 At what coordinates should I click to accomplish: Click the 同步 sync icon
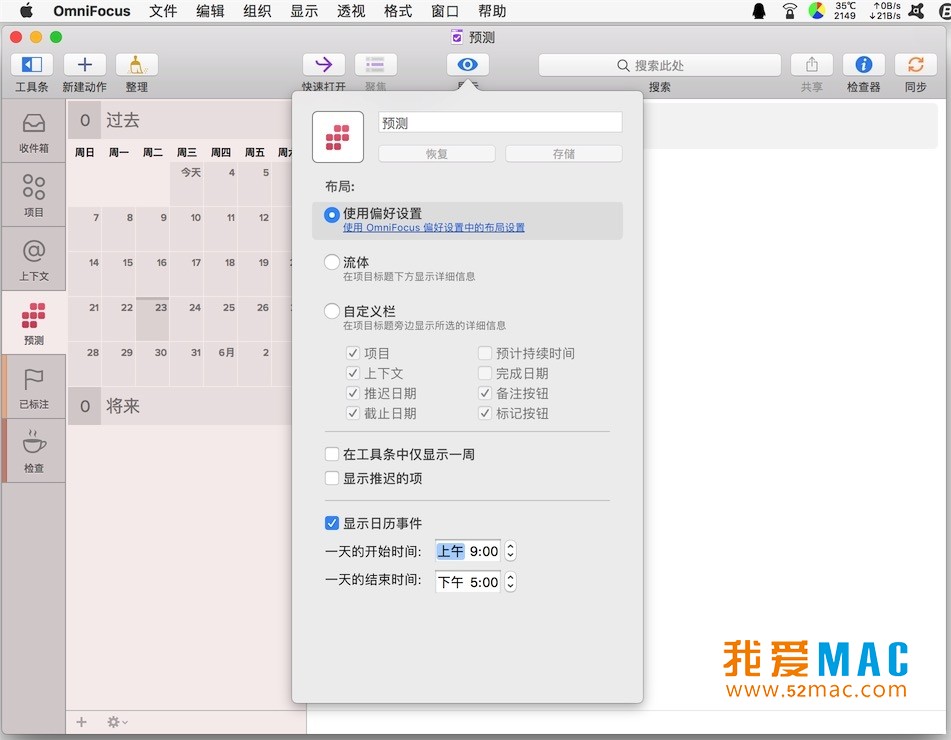[916, 64]
